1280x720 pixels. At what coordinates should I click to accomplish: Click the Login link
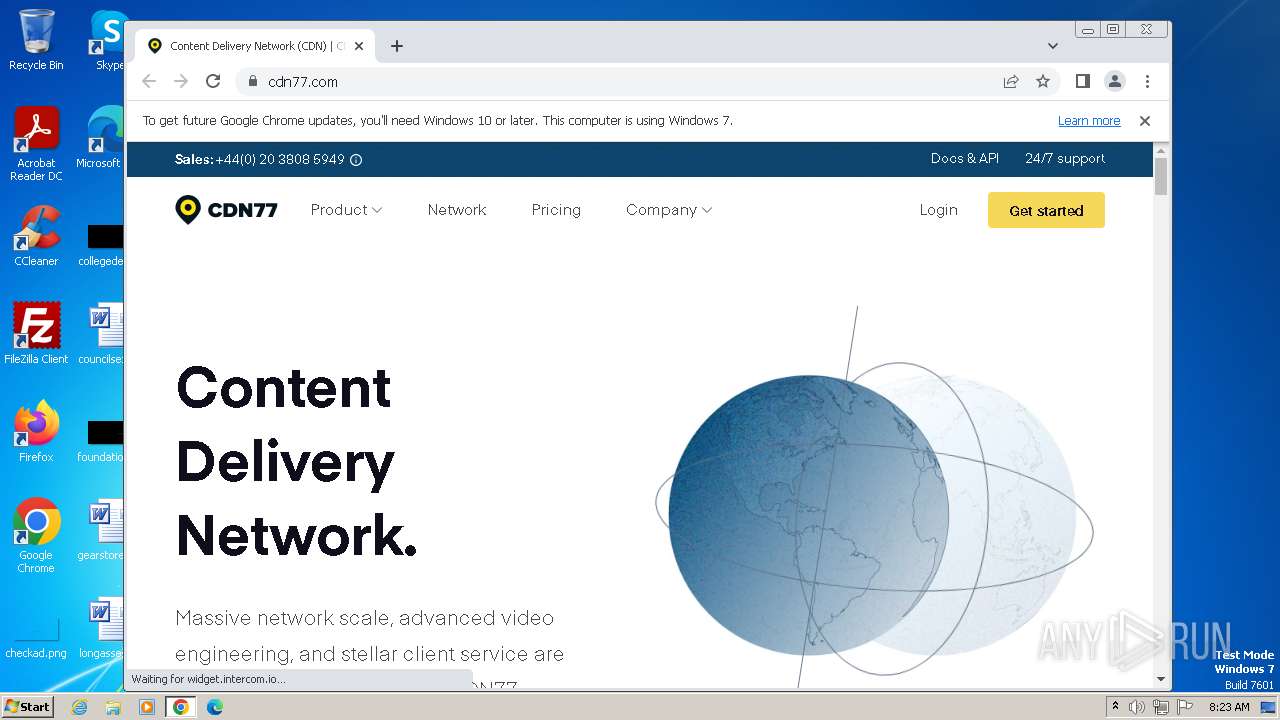pyautogui.click(x=938, y=210)
